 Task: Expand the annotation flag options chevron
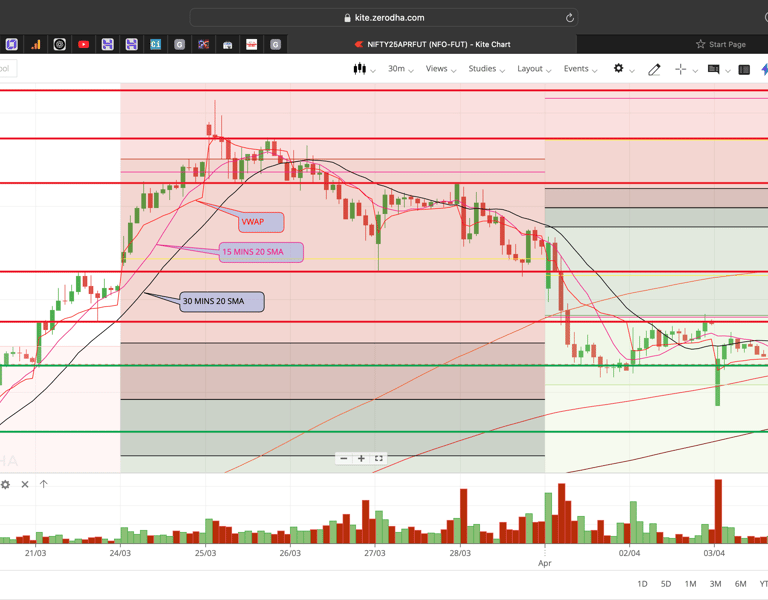(x=728, y=71)
